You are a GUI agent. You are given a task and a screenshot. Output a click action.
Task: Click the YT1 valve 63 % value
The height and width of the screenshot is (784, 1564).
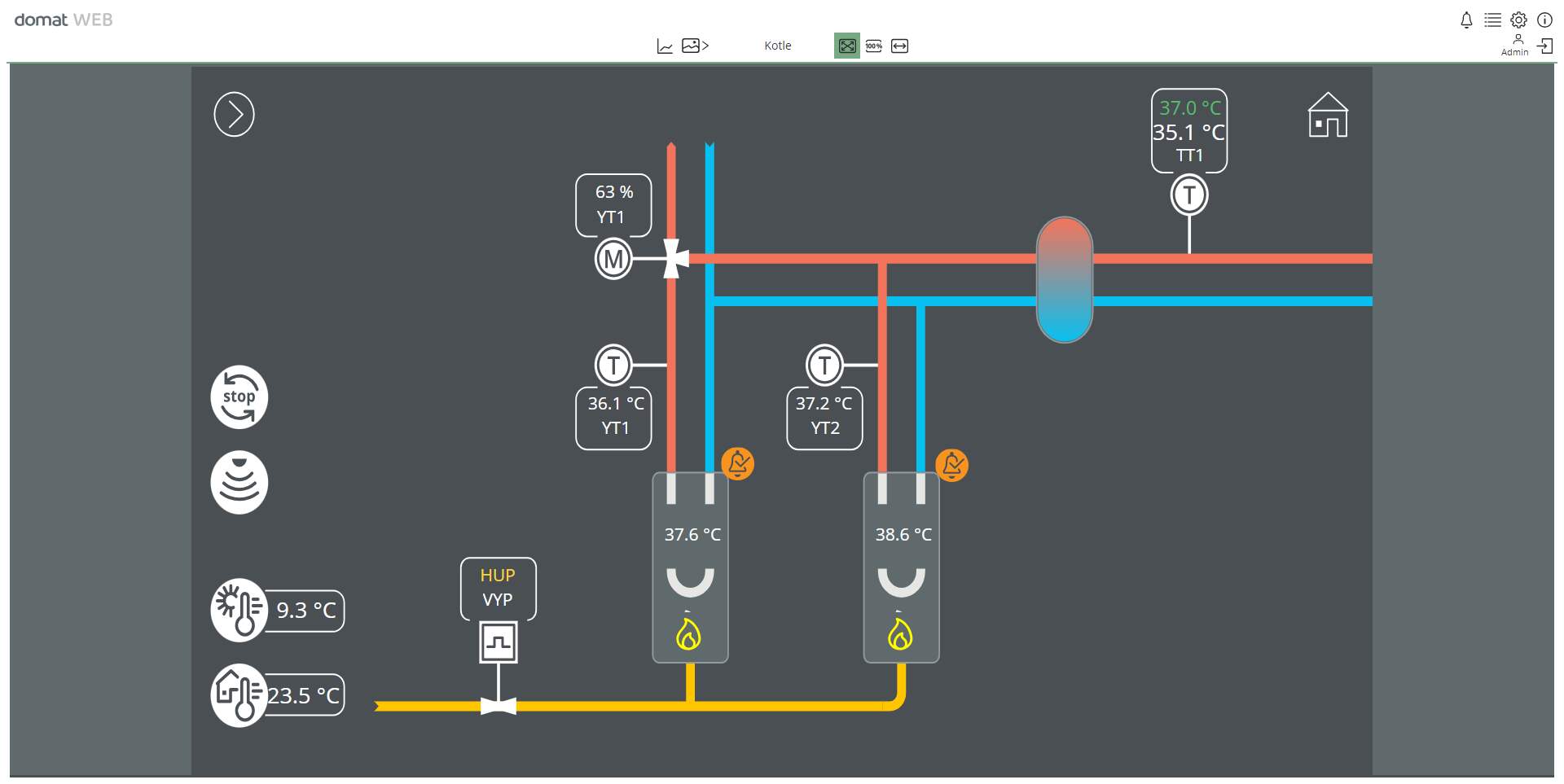(613, 193)
